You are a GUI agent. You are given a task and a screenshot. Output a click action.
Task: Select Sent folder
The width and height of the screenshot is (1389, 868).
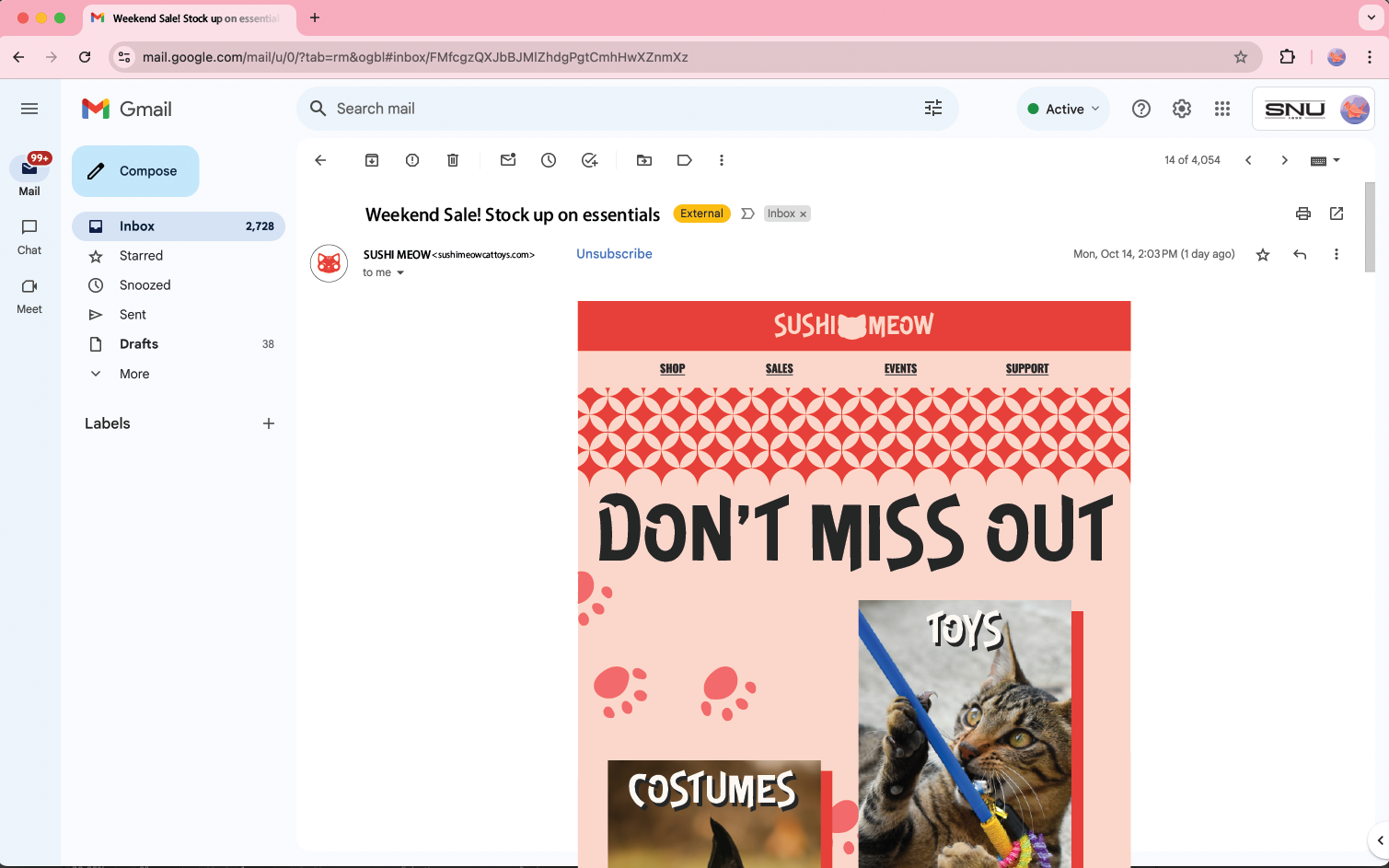[179, 315]
